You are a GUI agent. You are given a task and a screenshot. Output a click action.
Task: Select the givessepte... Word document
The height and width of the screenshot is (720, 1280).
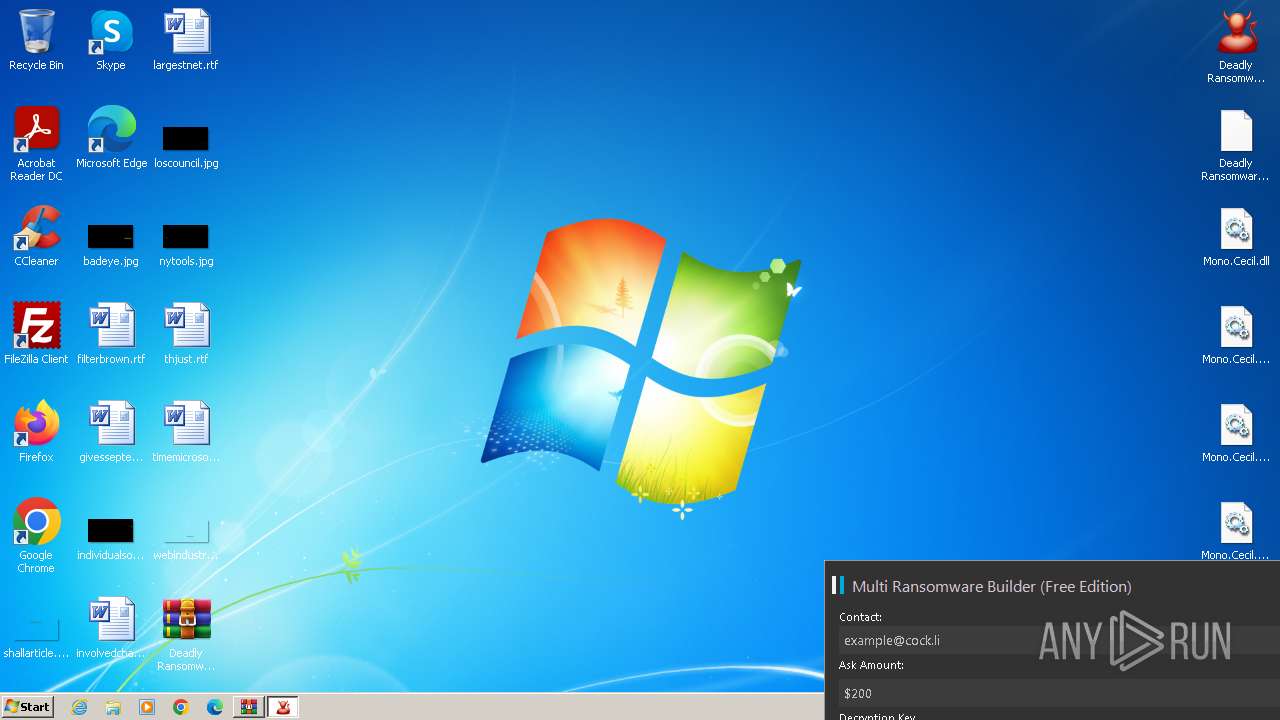111,432
